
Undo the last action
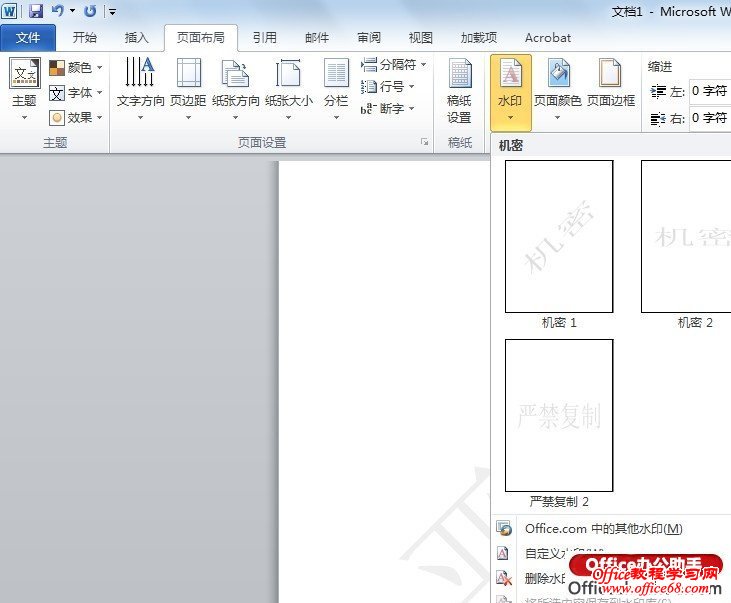tap(57, 11)
